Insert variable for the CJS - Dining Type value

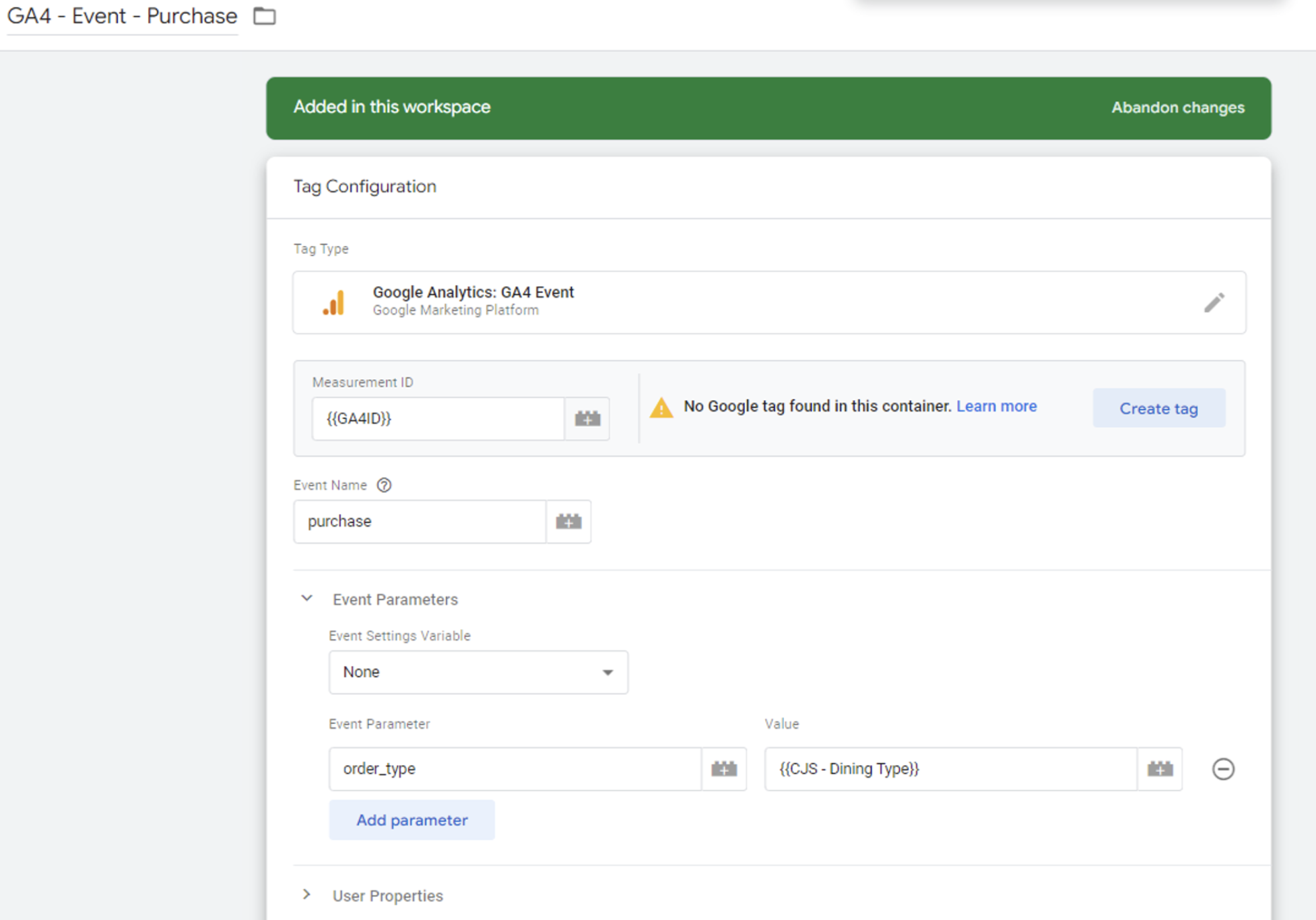click(x=1160, y=768)
